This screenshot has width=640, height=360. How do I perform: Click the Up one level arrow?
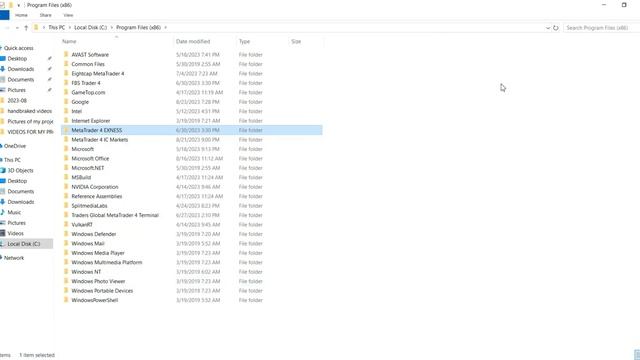(x=26, y=28)
